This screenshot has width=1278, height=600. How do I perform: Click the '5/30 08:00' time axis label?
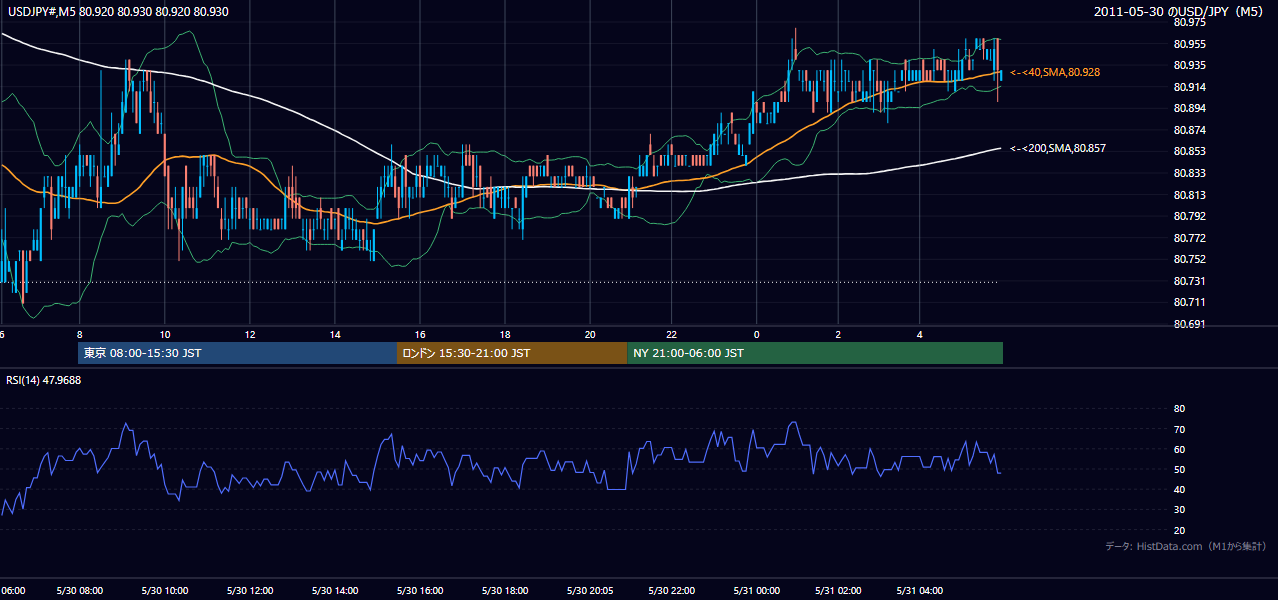(79, 591)
